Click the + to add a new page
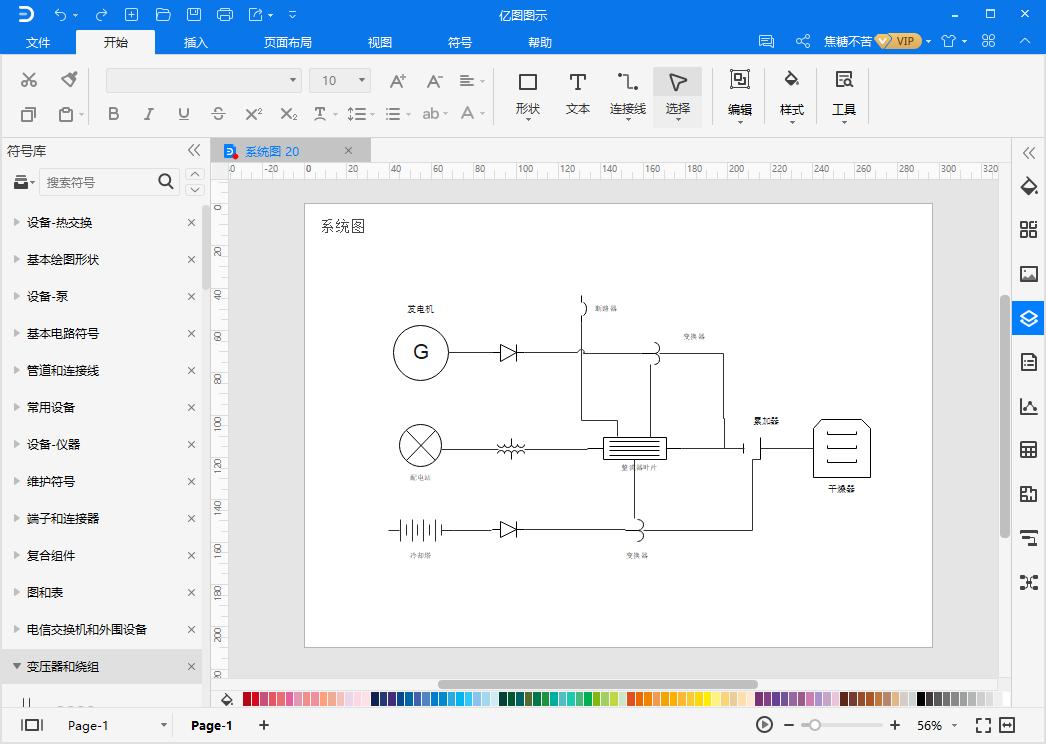This screenshot has width=1046, height=744. coord(263,725)
